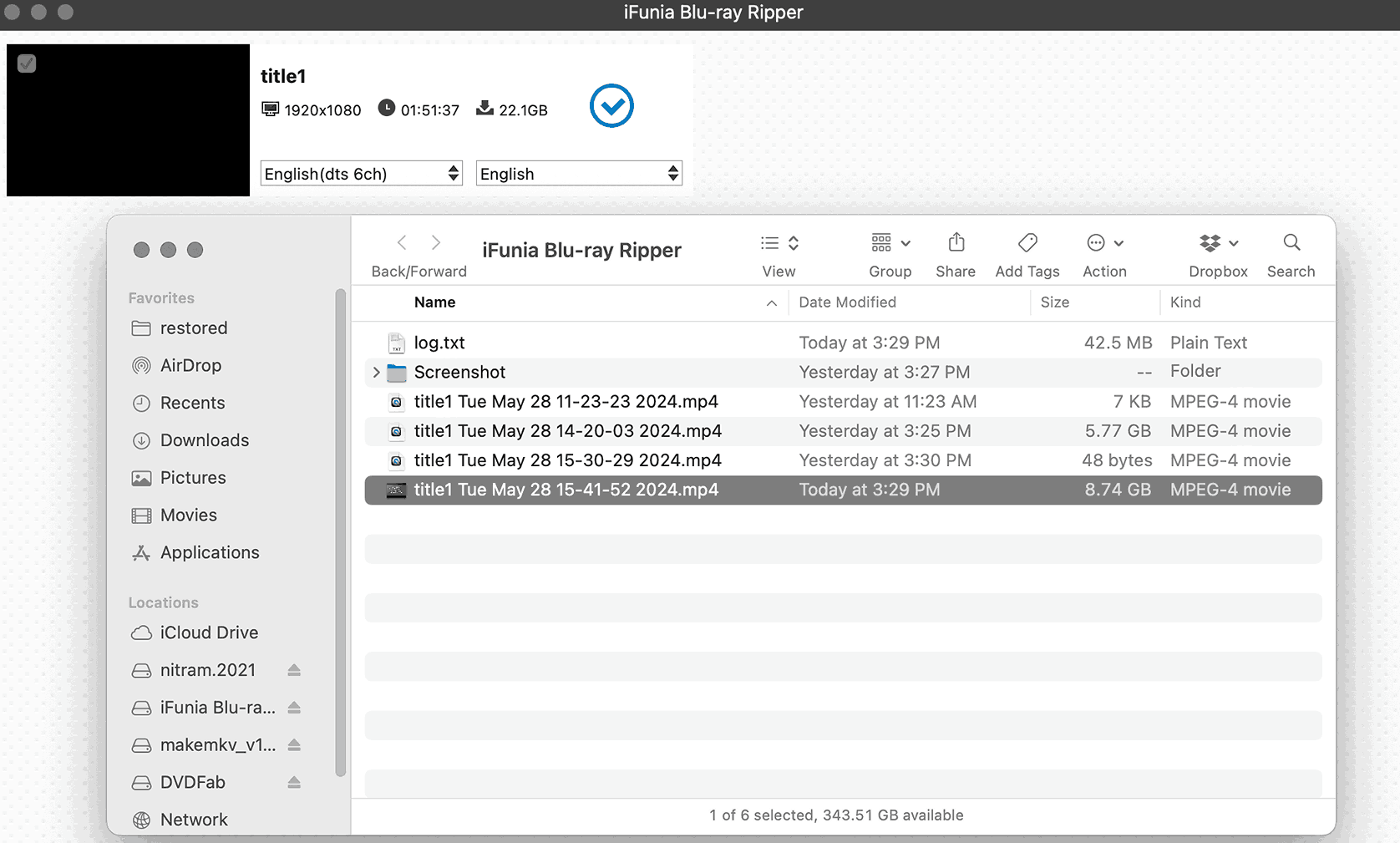
Task: Eject the DVDFab volume
Action: click(x=294, y=783)
